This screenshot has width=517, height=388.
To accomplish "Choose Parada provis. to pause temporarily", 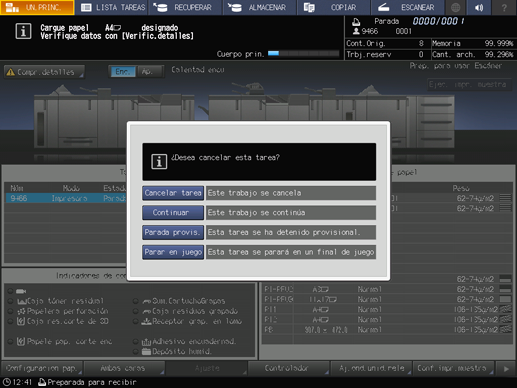I will coord(173,232).
